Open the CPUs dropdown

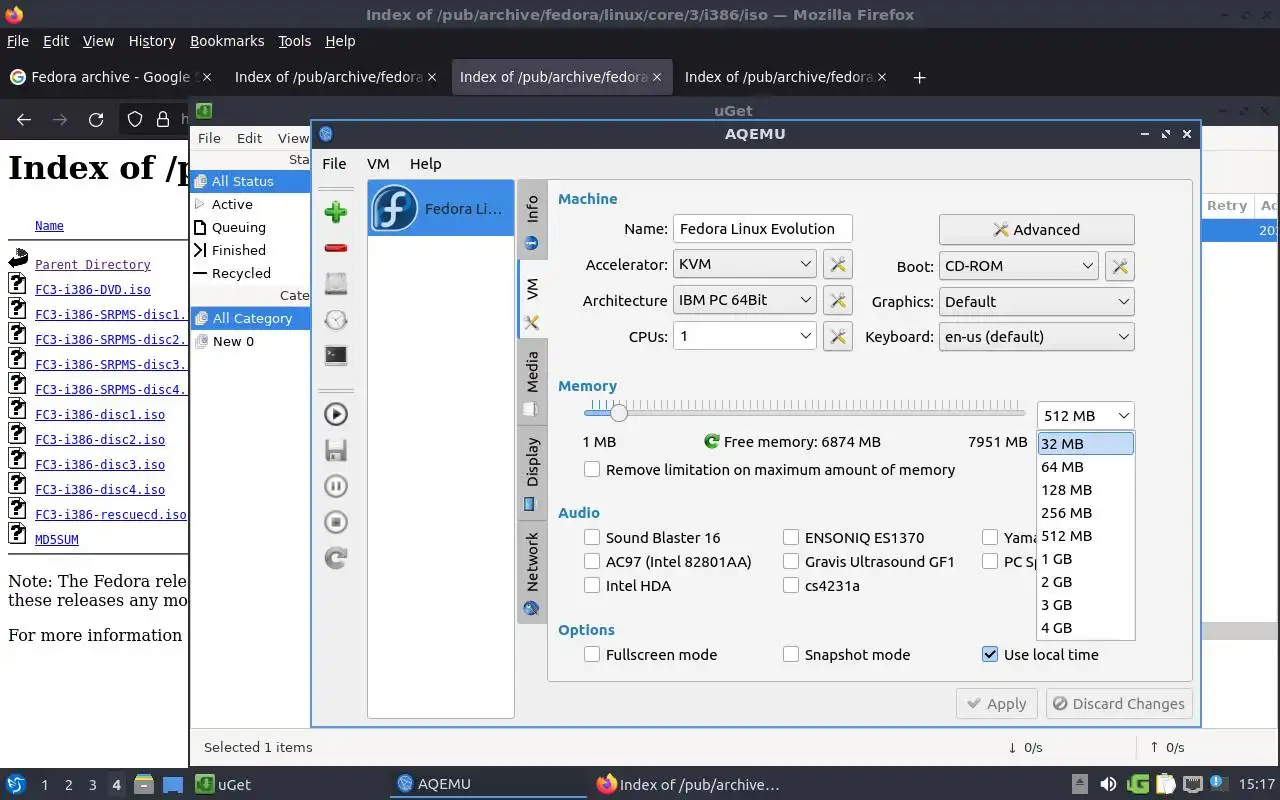tap(745, 336)
